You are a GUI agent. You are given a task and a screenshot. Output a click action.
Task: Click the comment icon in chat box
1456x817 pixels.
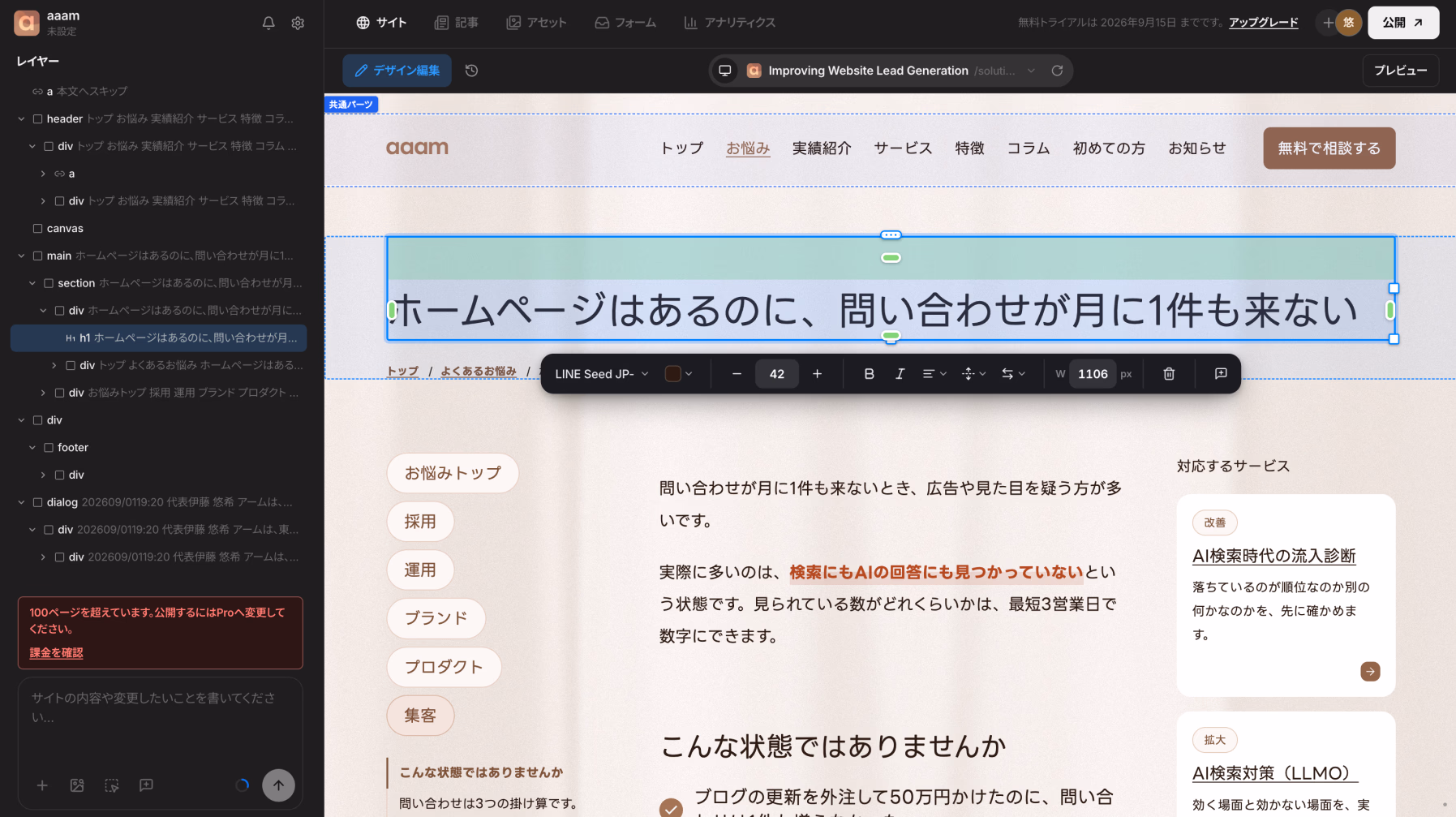click(x=146, y=785)
